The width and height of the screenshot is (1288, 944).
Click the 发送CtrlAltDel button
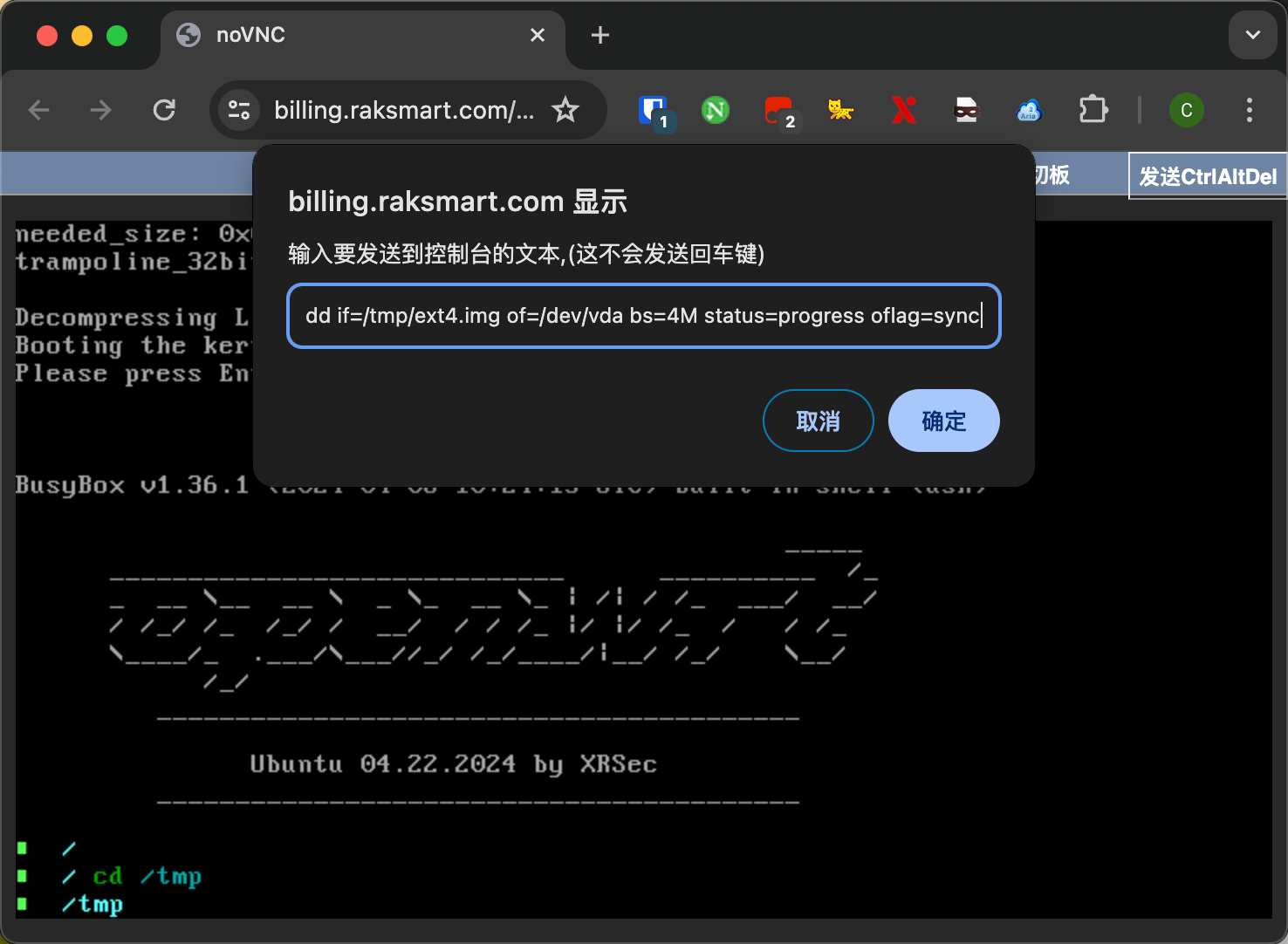[x=1208, y=176]
